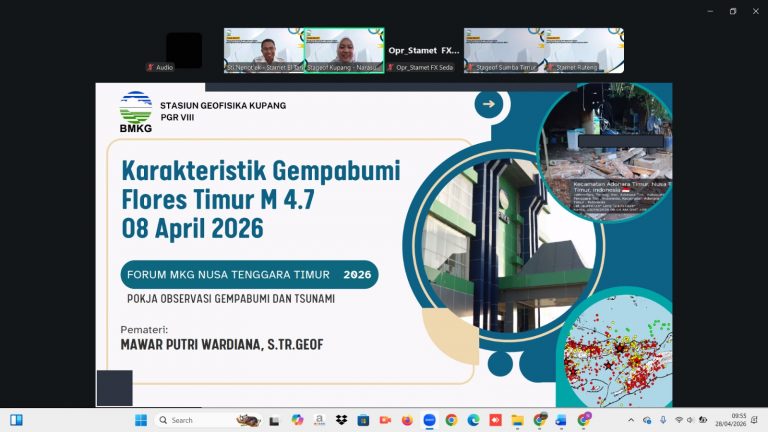
Task: Open Microsoft Store from the taskbar
Action: coord(363,420)
